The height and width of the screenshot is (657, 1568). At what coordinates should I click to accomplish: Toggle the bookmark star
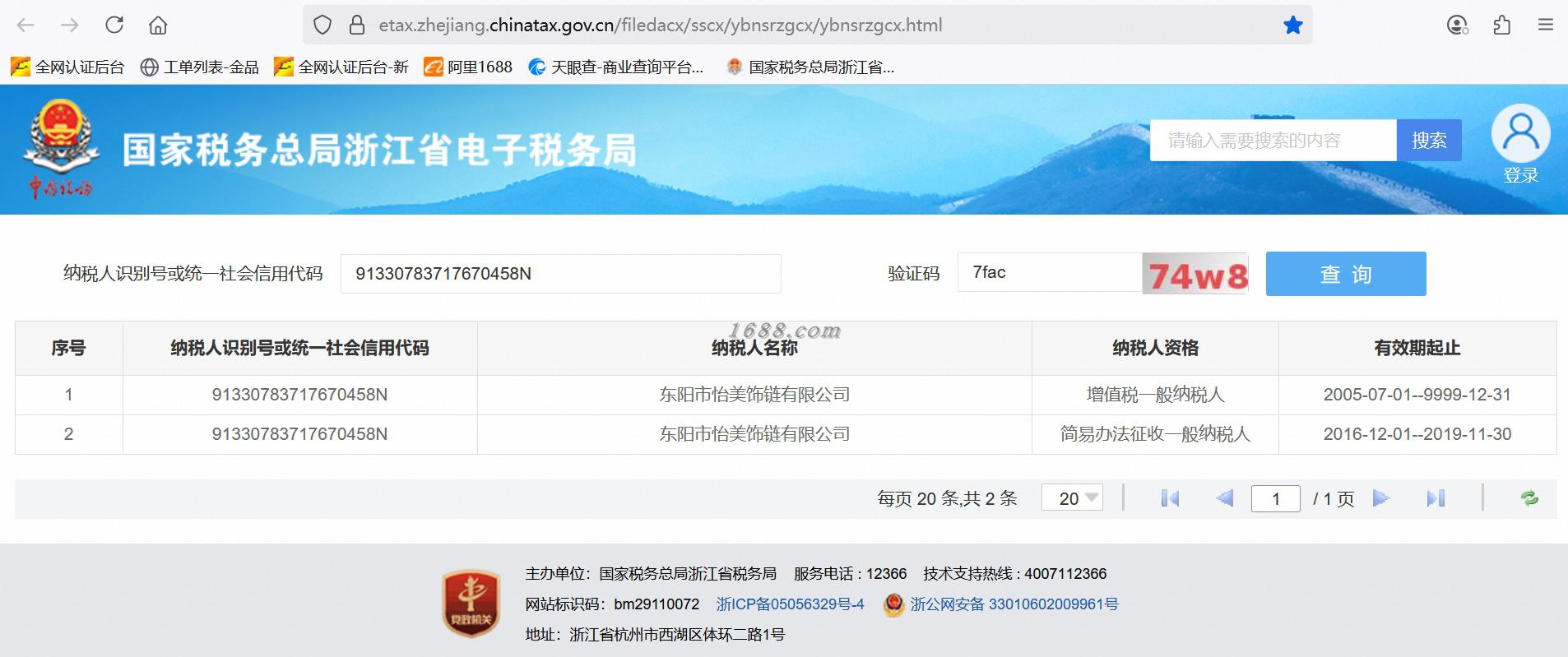click(1293, 25)
